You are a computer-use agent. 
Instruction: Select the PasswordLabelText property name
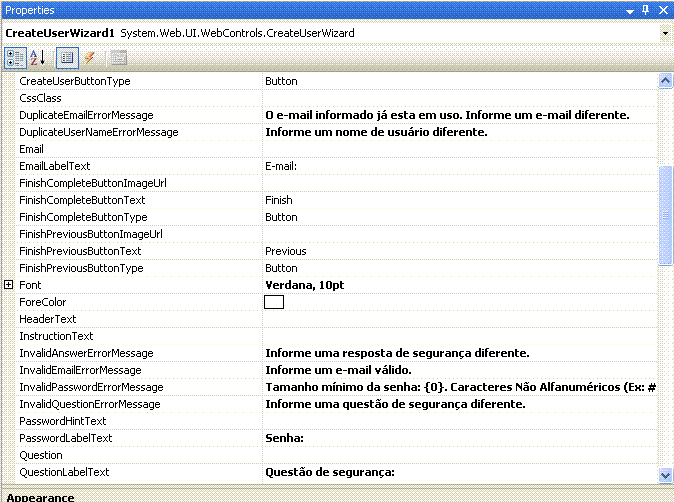66,438
